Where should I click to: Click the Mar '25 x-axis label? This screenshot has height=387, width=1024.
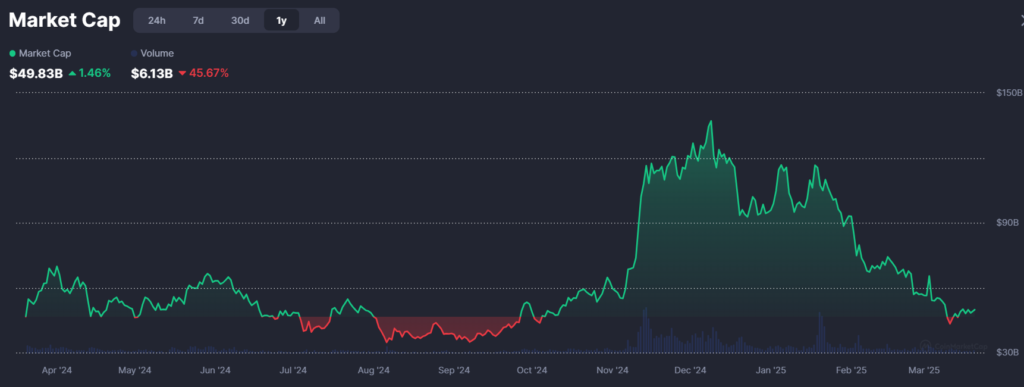(x=924, y=371)
